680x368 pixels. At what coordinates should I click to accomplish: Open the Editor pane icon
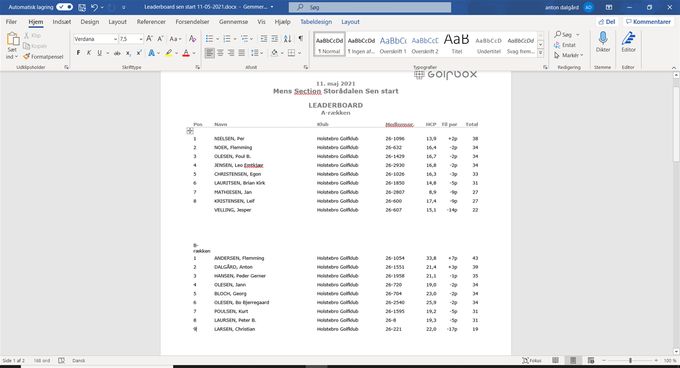pyautogui.click(x=628, y=42)
